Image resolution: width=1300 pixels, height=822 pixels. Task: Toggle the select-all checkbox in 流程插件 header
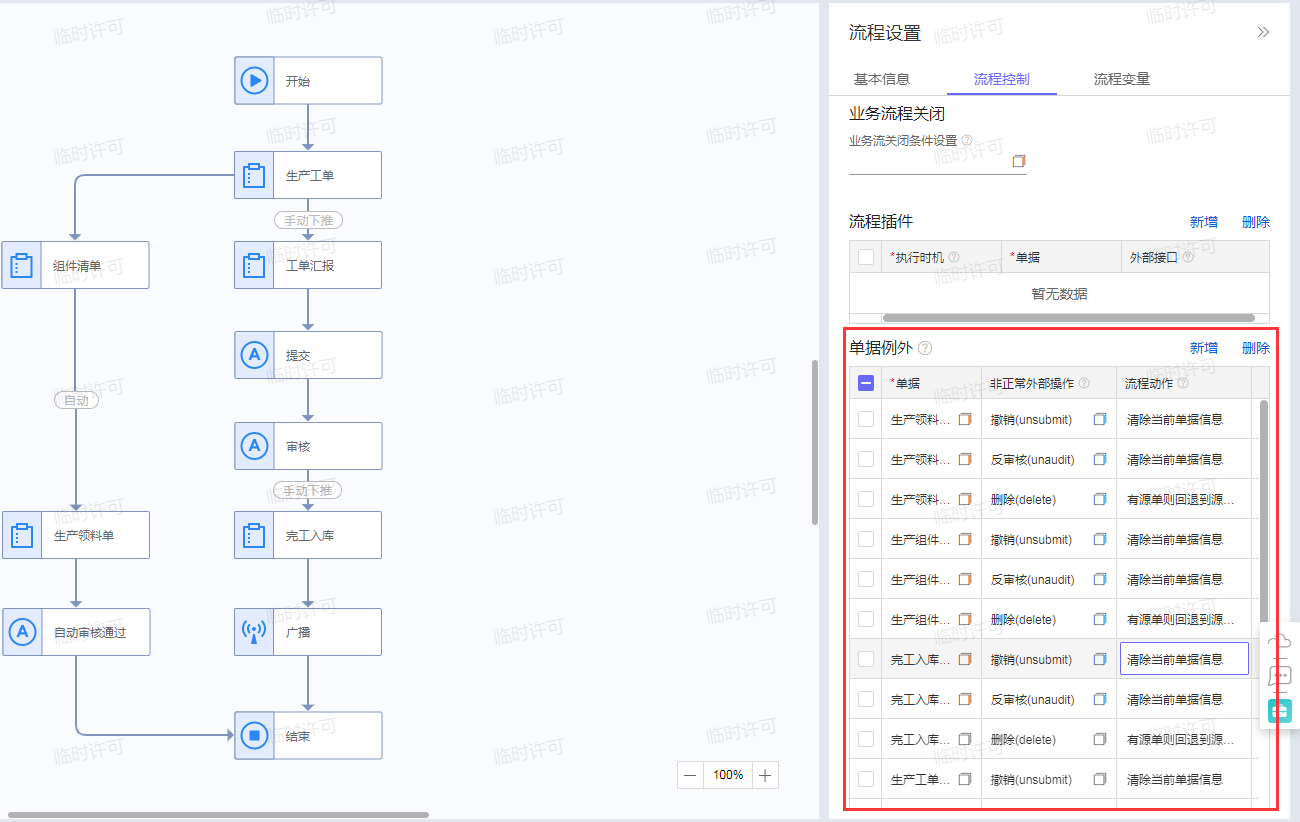(x=866, y=257)
